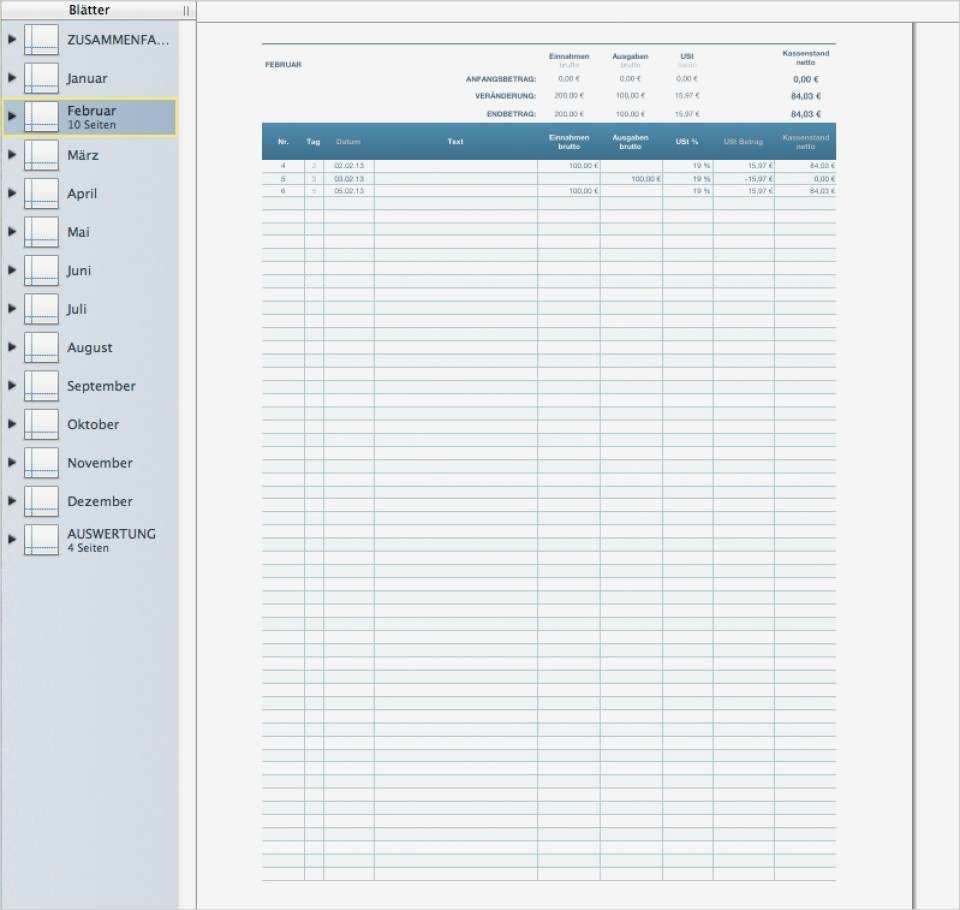Expand the Februar sheet disclosure triangle
The image size is (960, 910).
(x=12, y=115)
